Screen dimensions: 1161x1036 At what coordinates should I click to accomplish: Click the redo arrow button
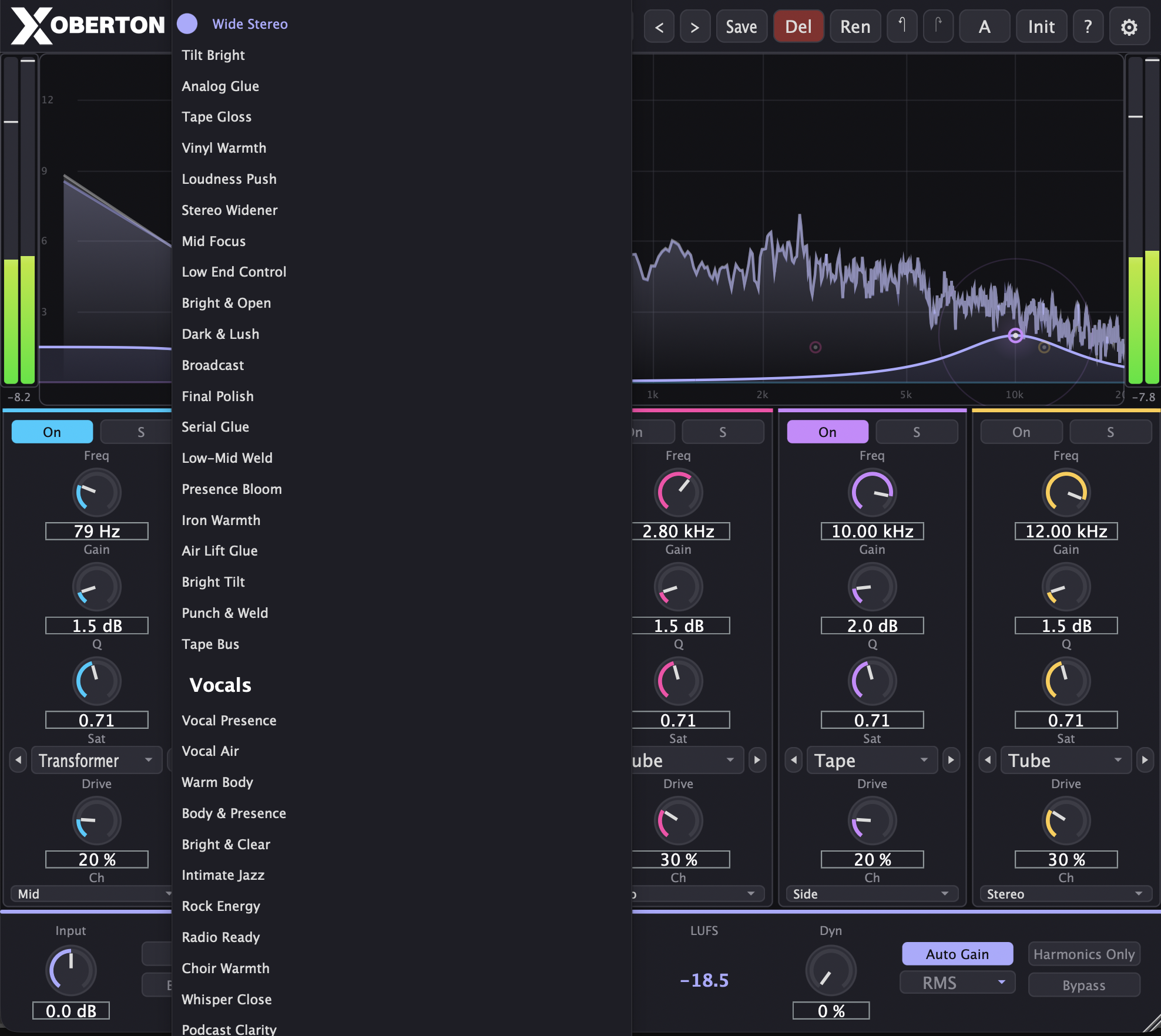point(938,26)
